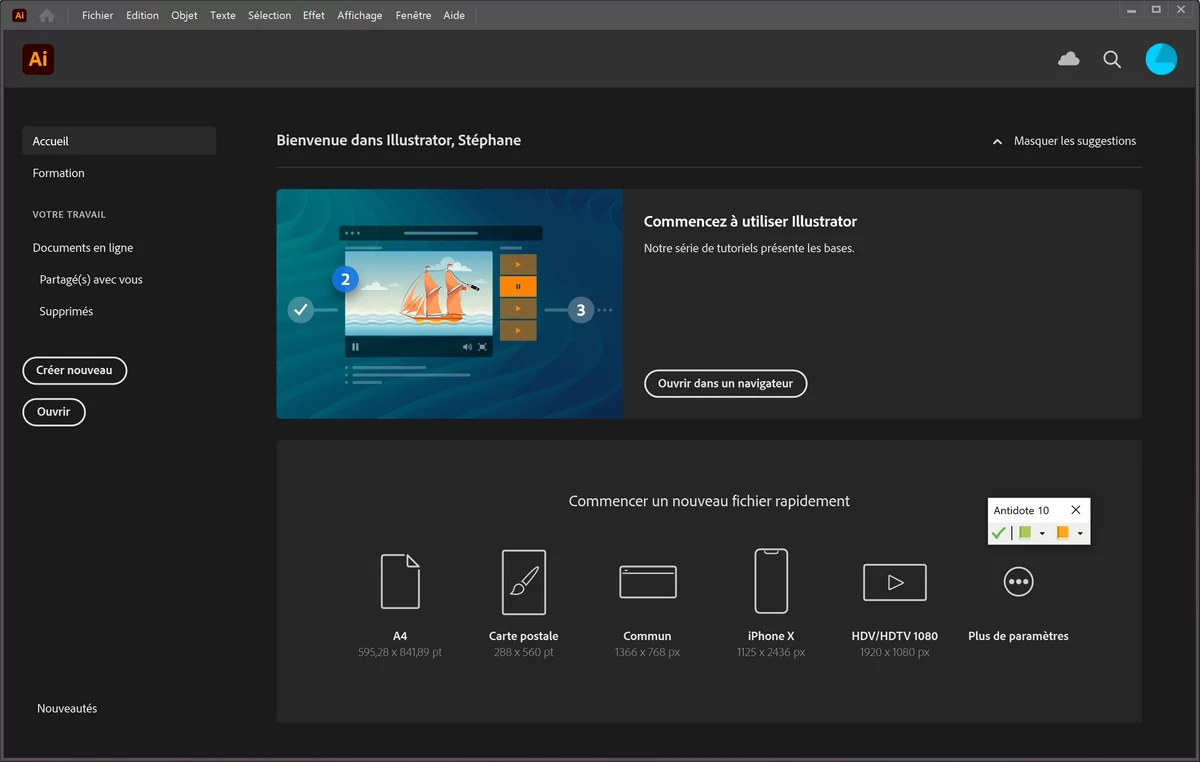Click Antidote green dictionary book icon
Screen dimensions: 1200x762
(x=1025, y=533)
